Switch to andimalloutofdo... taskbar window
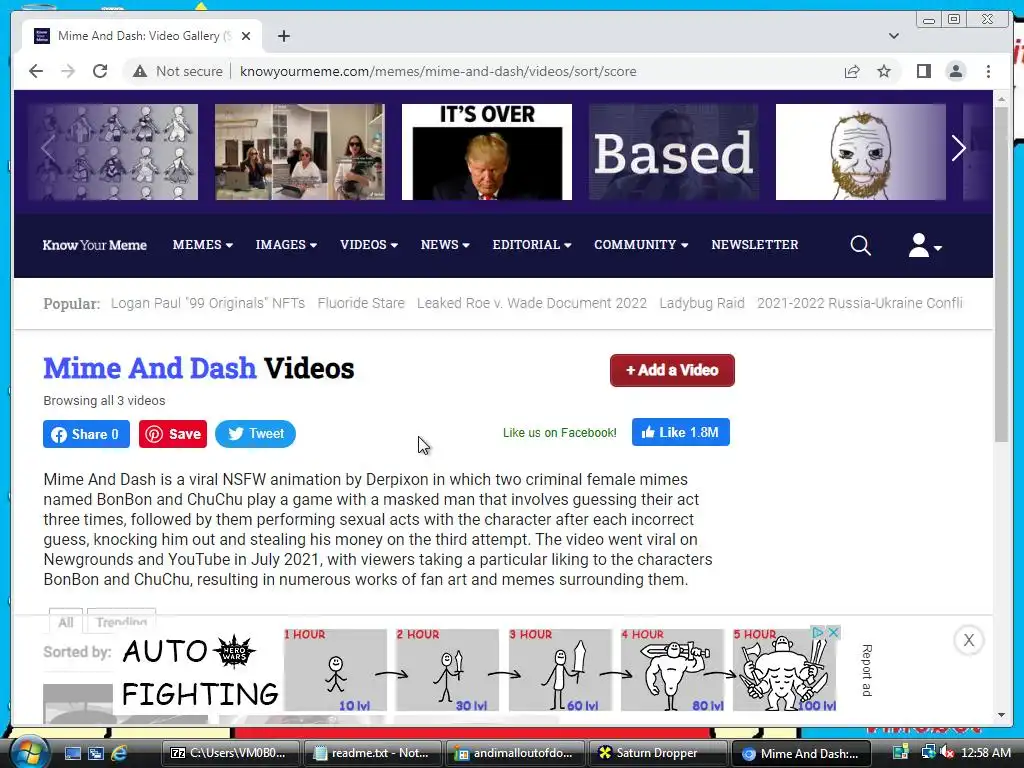The image size is (1024, 768). (x=515, y=753)
